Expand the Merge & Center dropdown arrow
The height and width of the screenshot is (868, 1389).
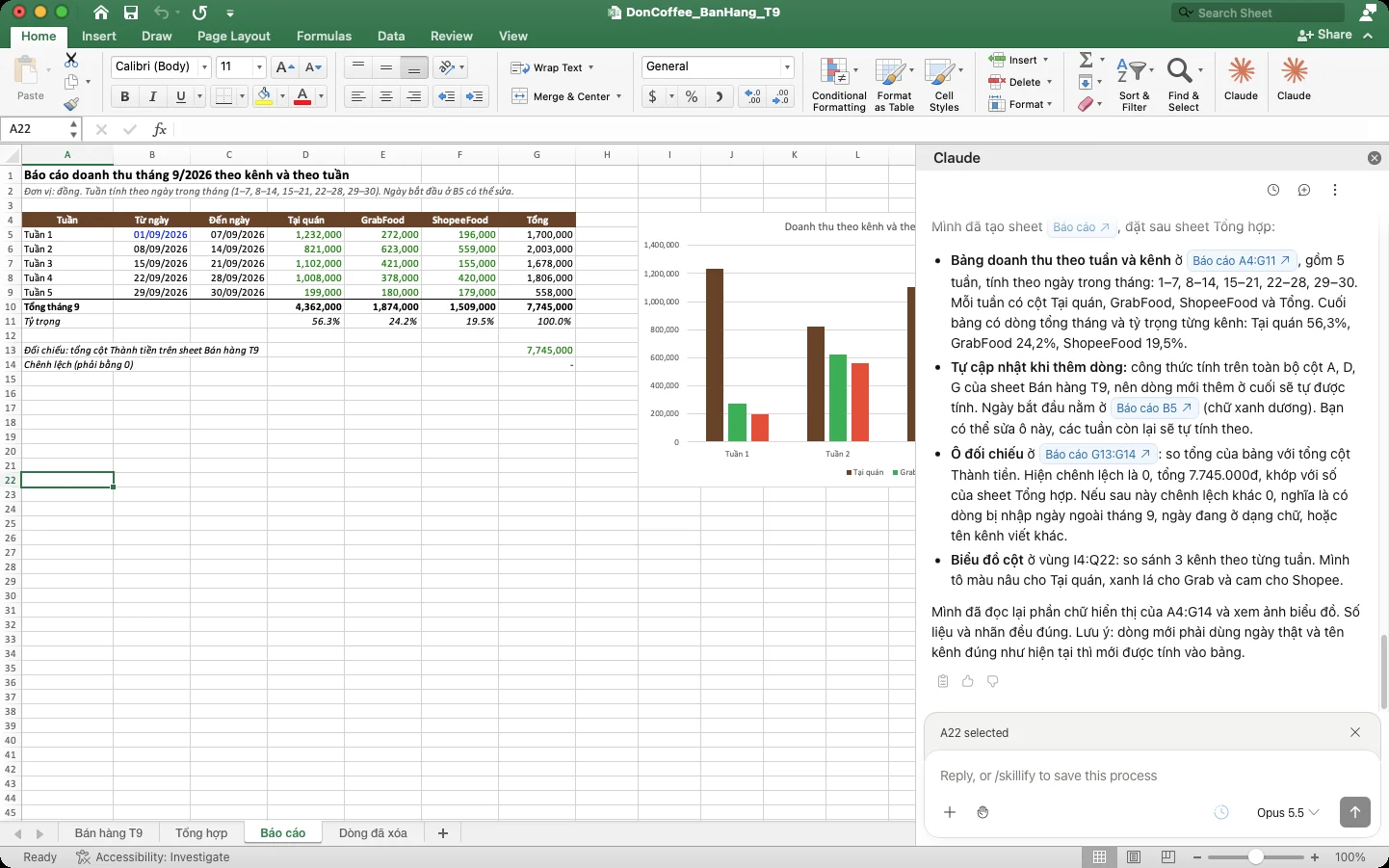pos(618,96)
